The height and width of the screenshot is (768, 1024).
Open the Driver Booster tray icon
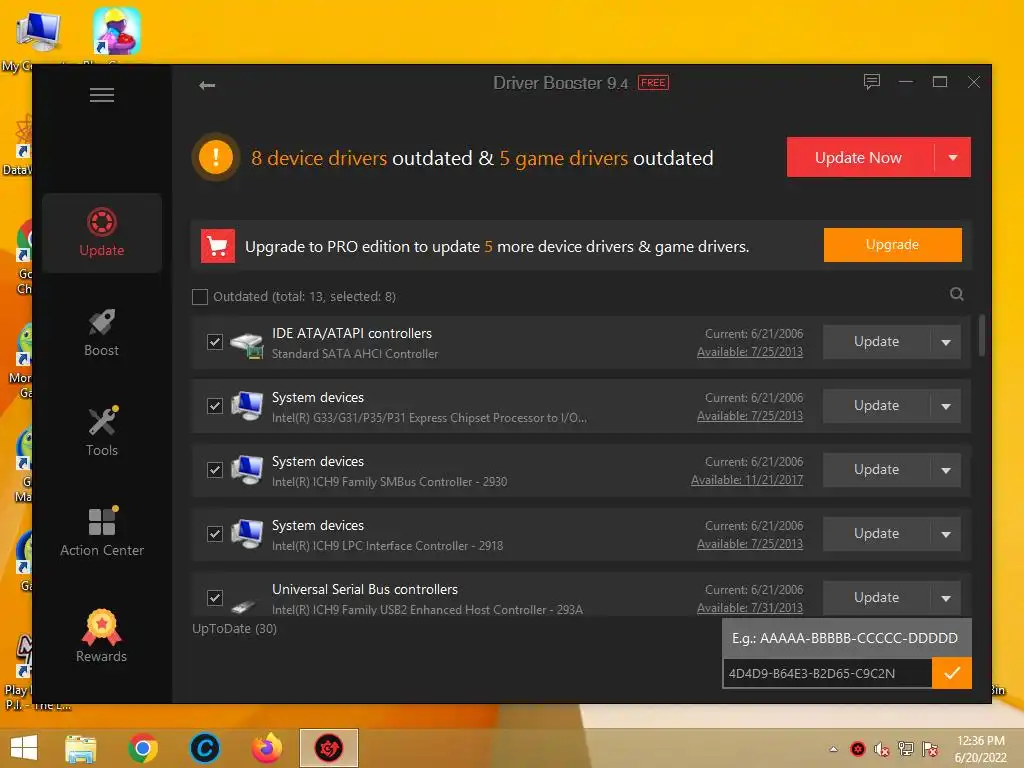857,749
